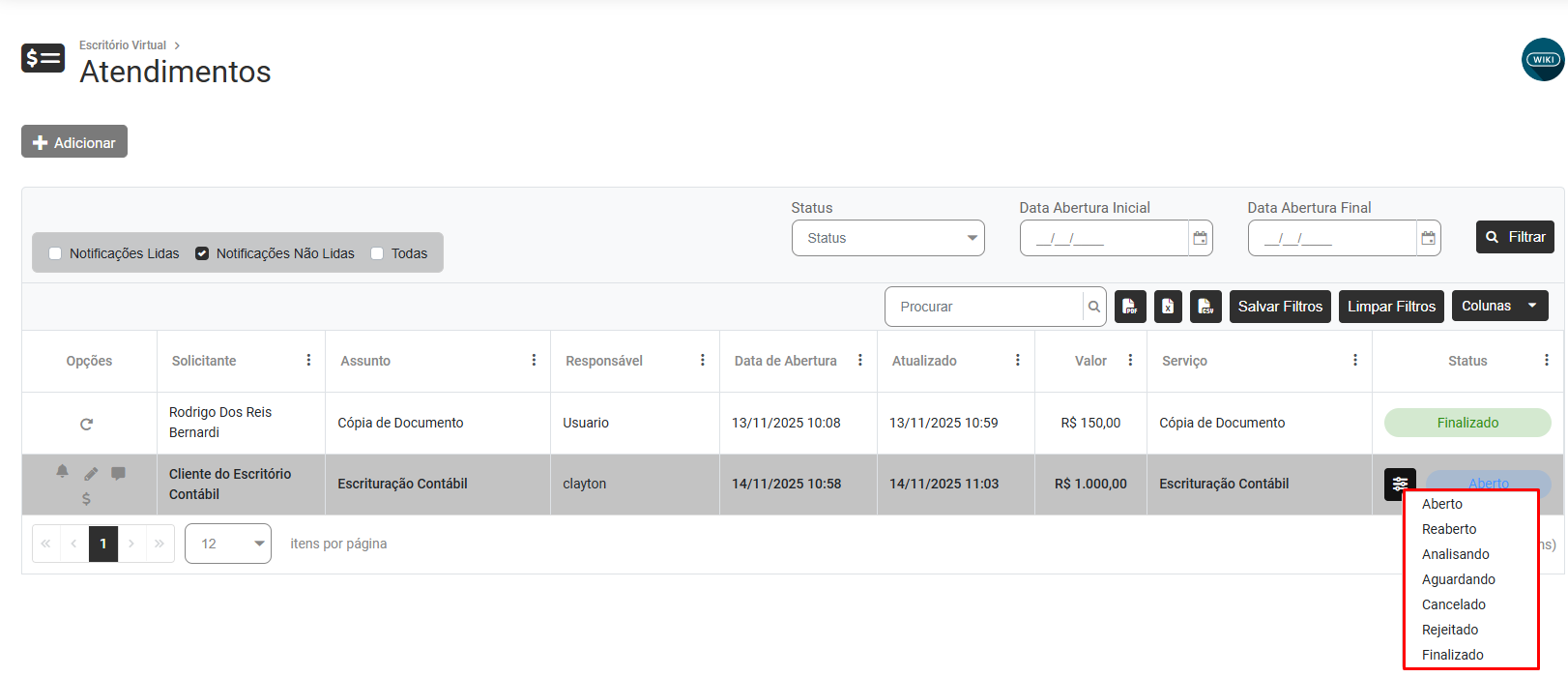Export table to Excel file
This screenshot has height=677, width=1568.
click(1168, 307)
